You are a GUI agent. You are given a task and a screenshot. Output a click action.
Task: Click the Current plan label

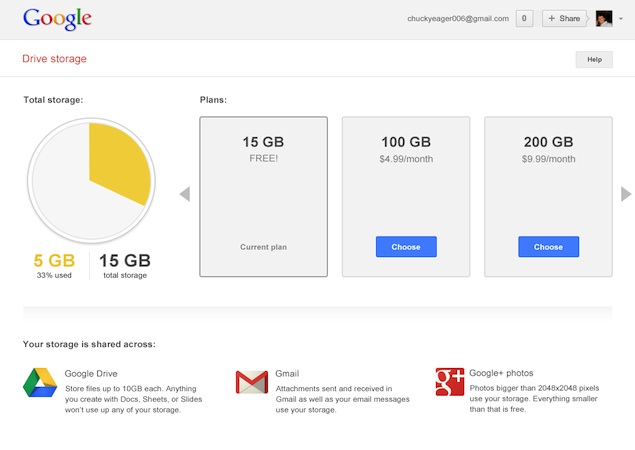click(x=264, y=247)
